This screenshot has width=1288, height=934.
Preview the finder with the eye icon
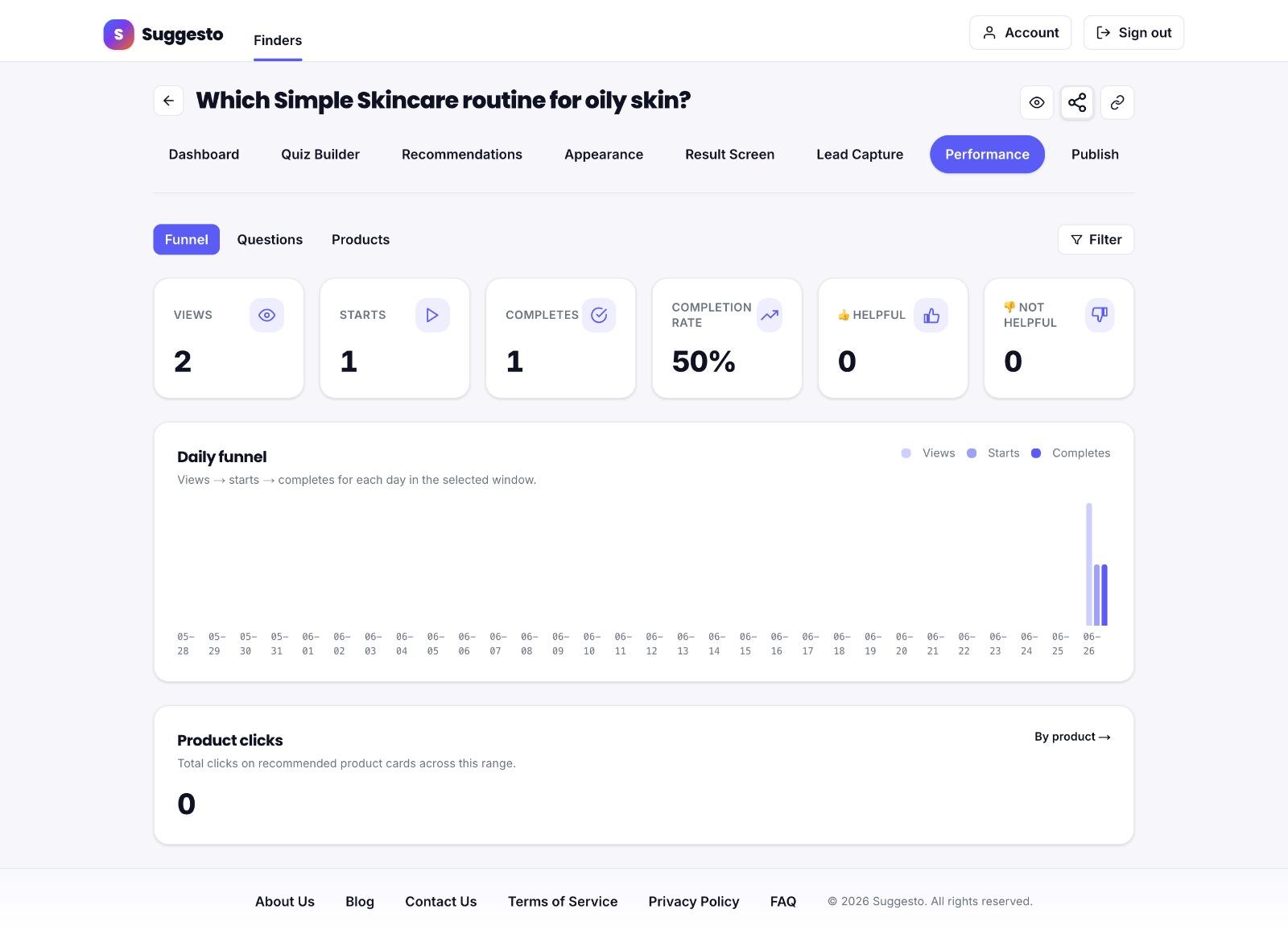(1037, 102)
